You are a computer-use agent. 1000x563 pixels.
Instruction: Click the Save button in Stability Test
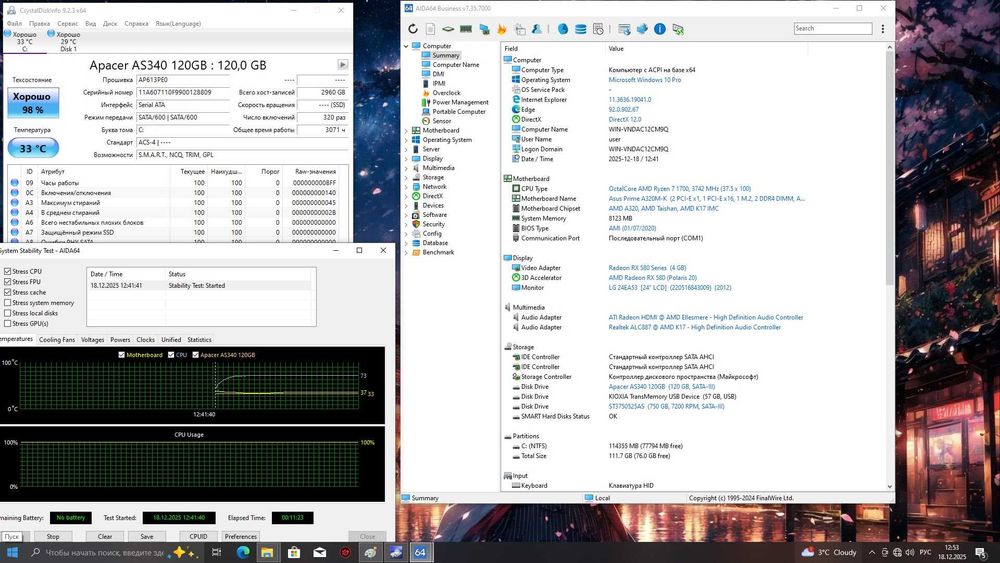point(147,536)
